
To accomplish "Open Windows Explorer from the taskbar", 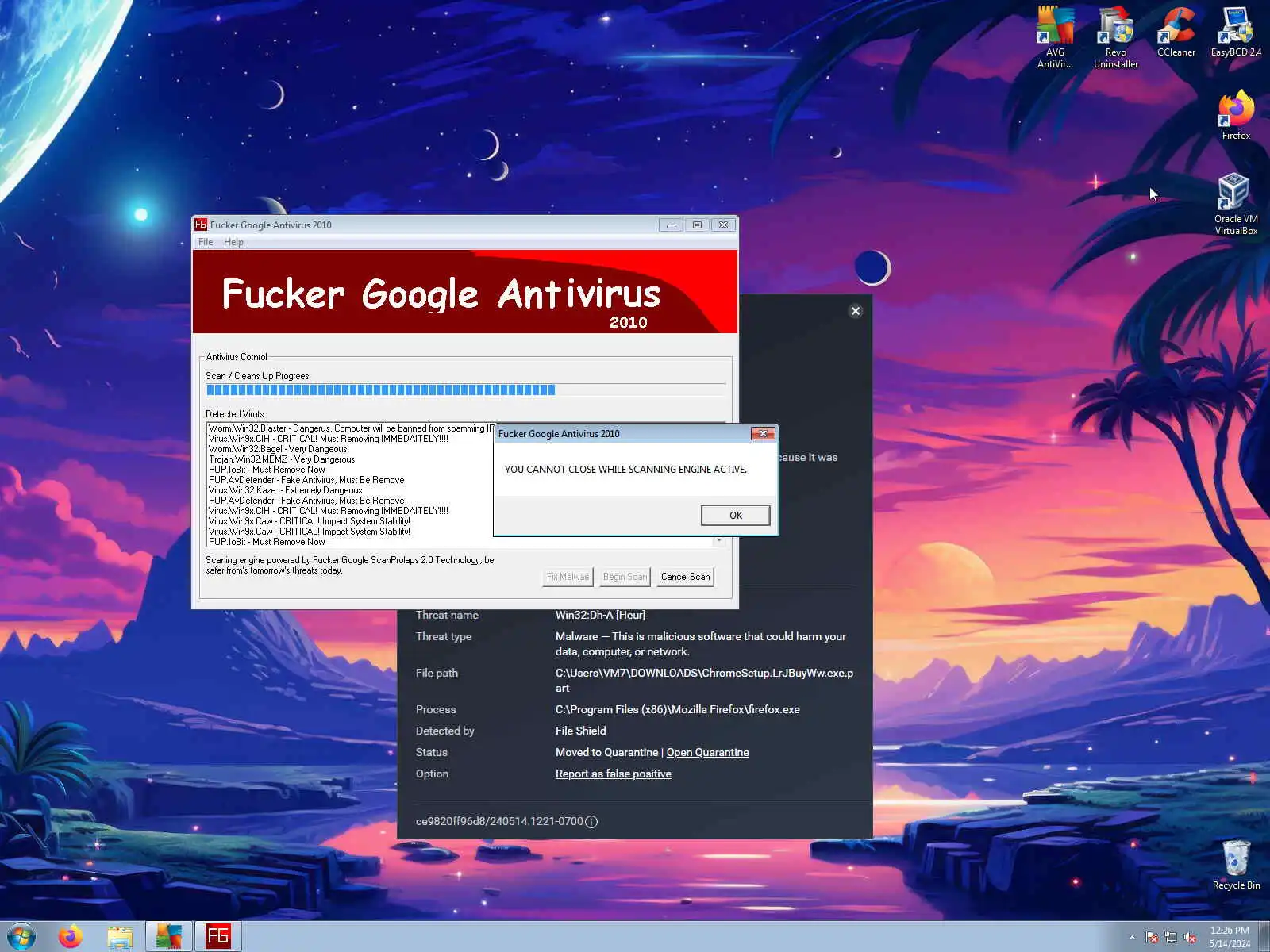I will [x=120, y=937].
